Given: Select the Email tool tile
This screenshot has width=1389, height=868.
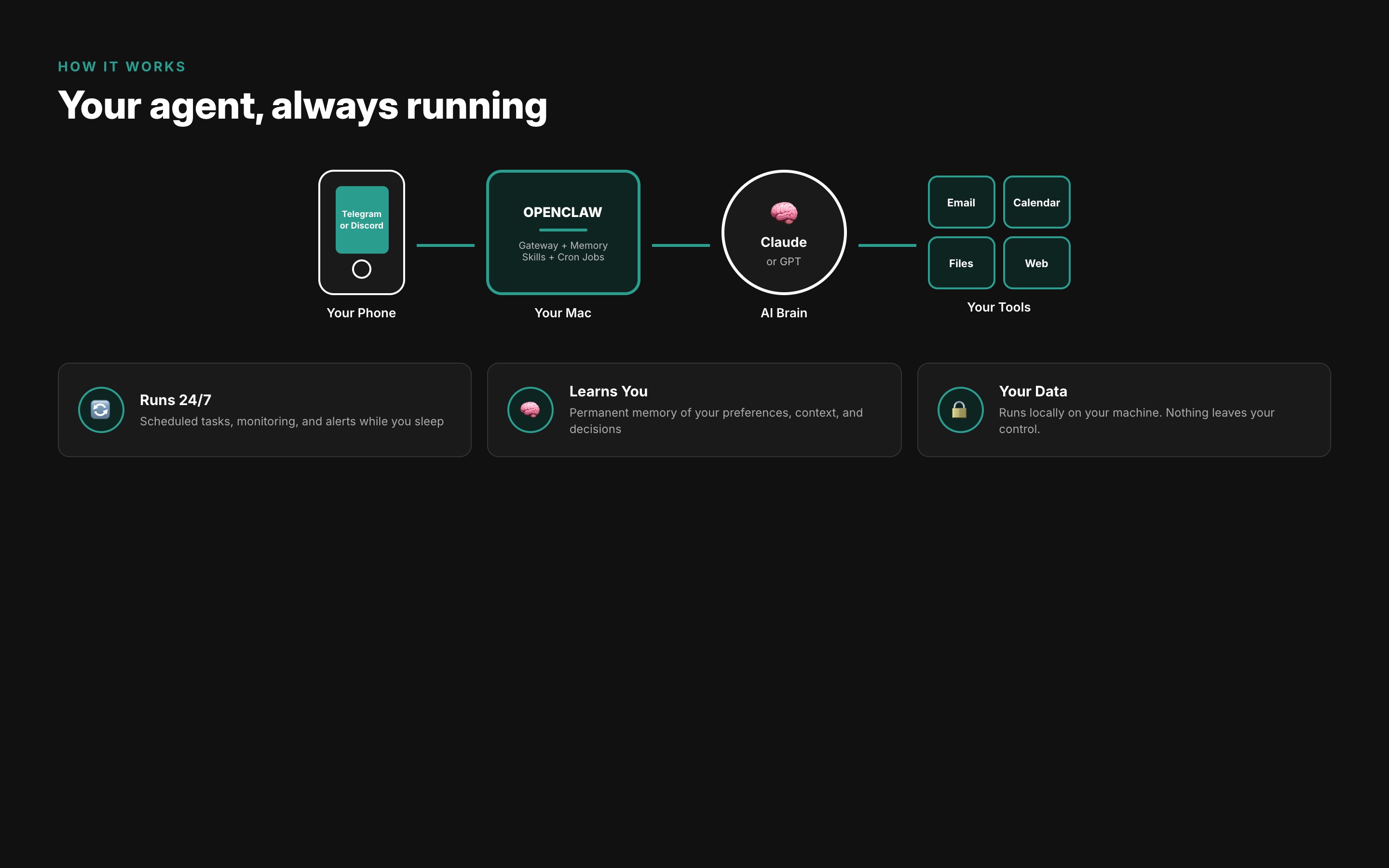Looking at the screenshot, I should 961,202.
